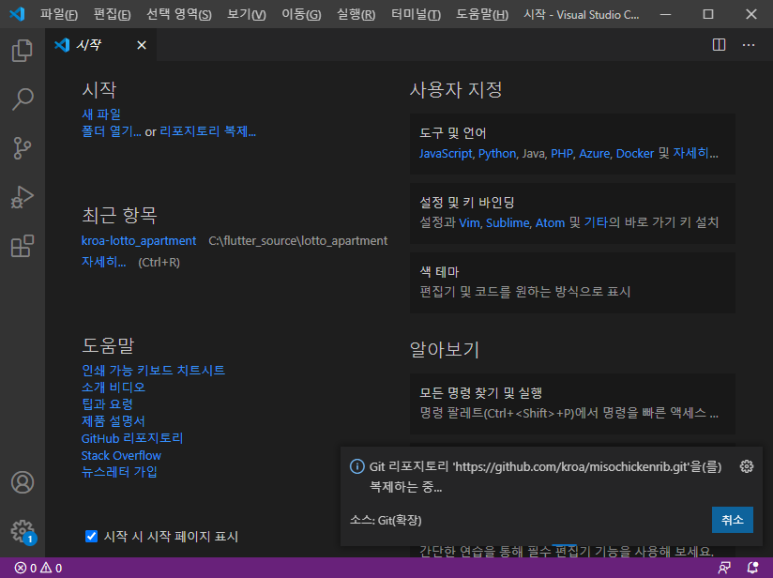Image resolution: width=773 pixels, height=578 pixels.
Task: Click the Git cloning notification message
Action: (545, 476)
